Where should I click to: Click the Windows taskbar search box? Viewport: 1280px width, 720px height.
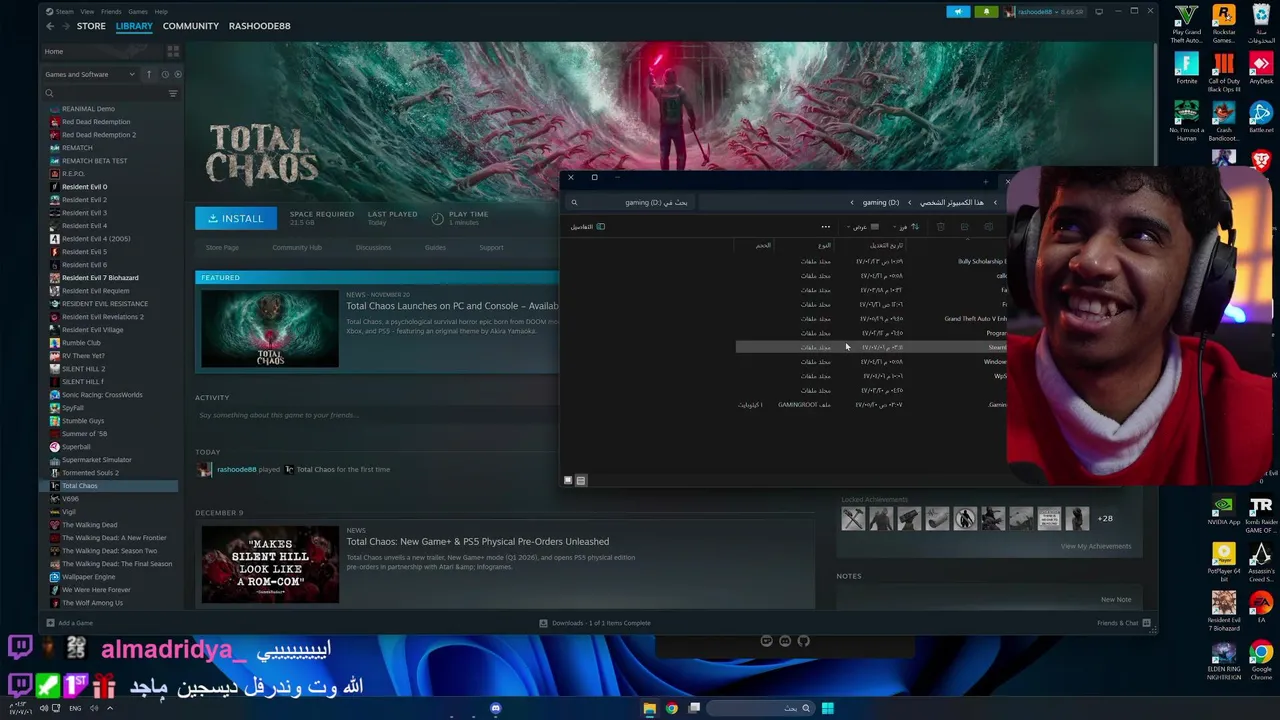[x=762, y=708]
